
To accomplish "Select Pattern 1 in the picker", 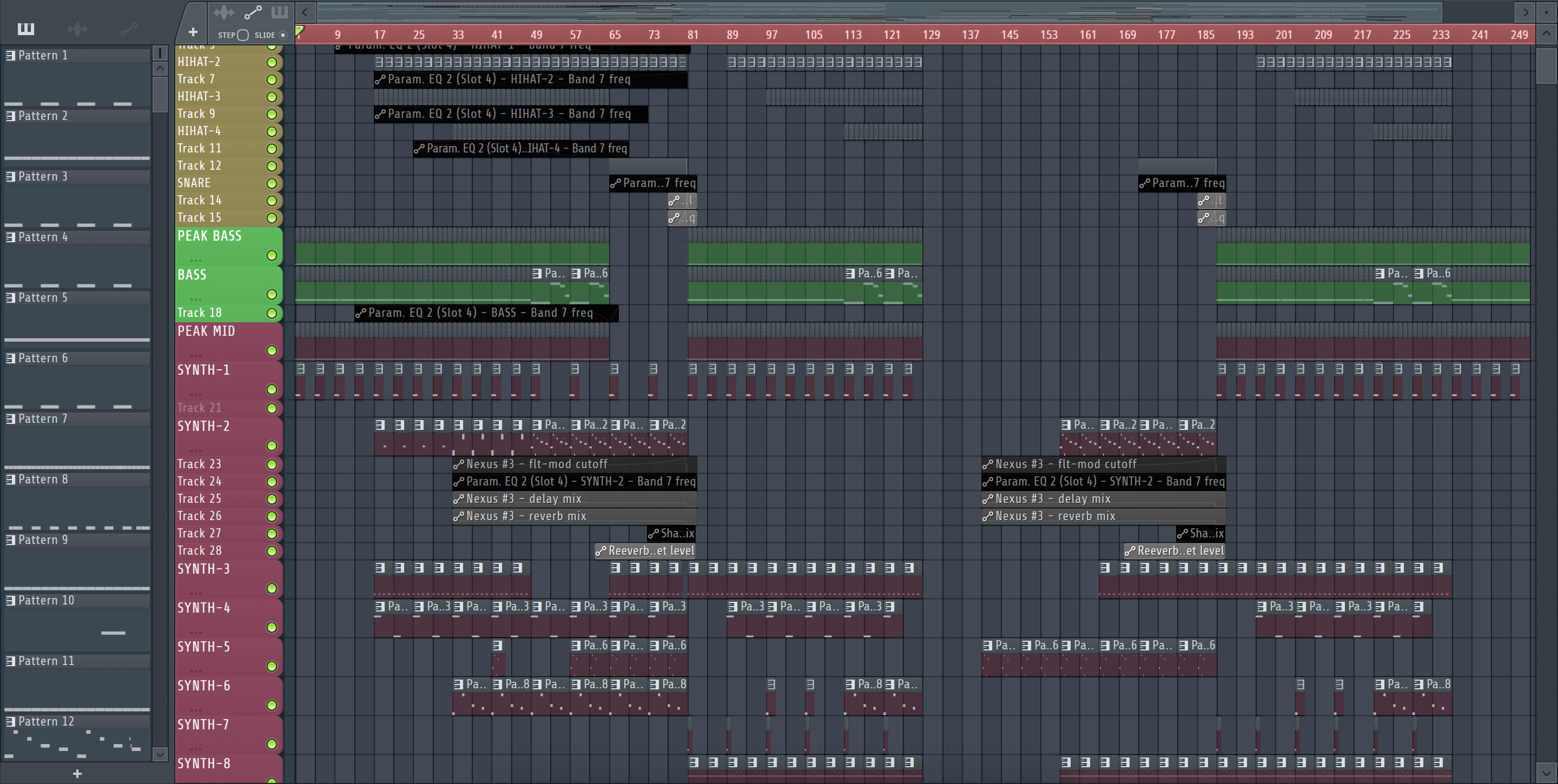I will pos(77,56).
